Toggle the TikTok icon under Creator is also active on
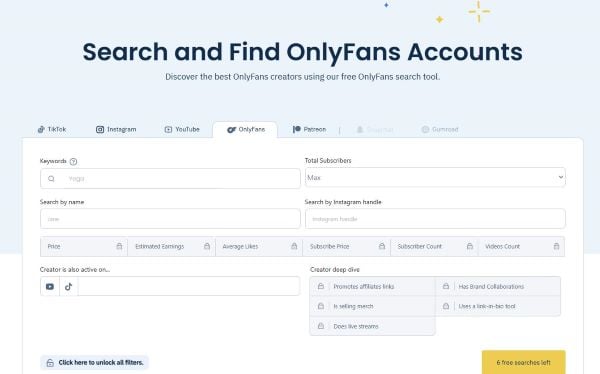This screenshot has width=600, height=374. [x=68, y=286]
